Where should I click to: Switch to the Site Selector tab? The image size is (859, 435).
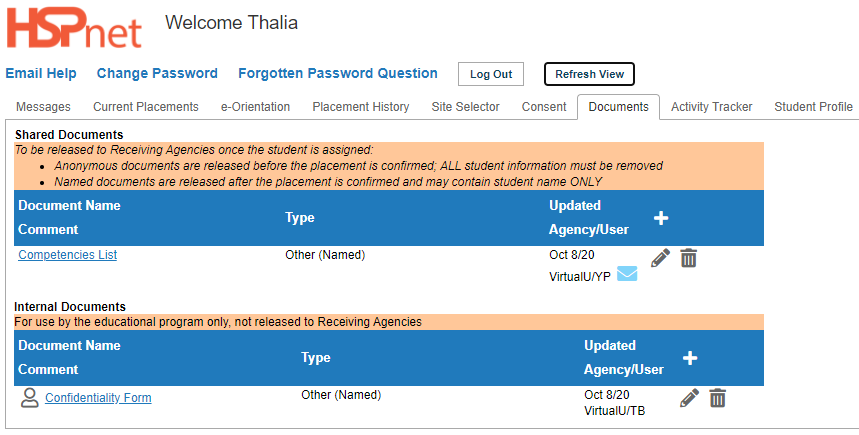click(465, 107)
